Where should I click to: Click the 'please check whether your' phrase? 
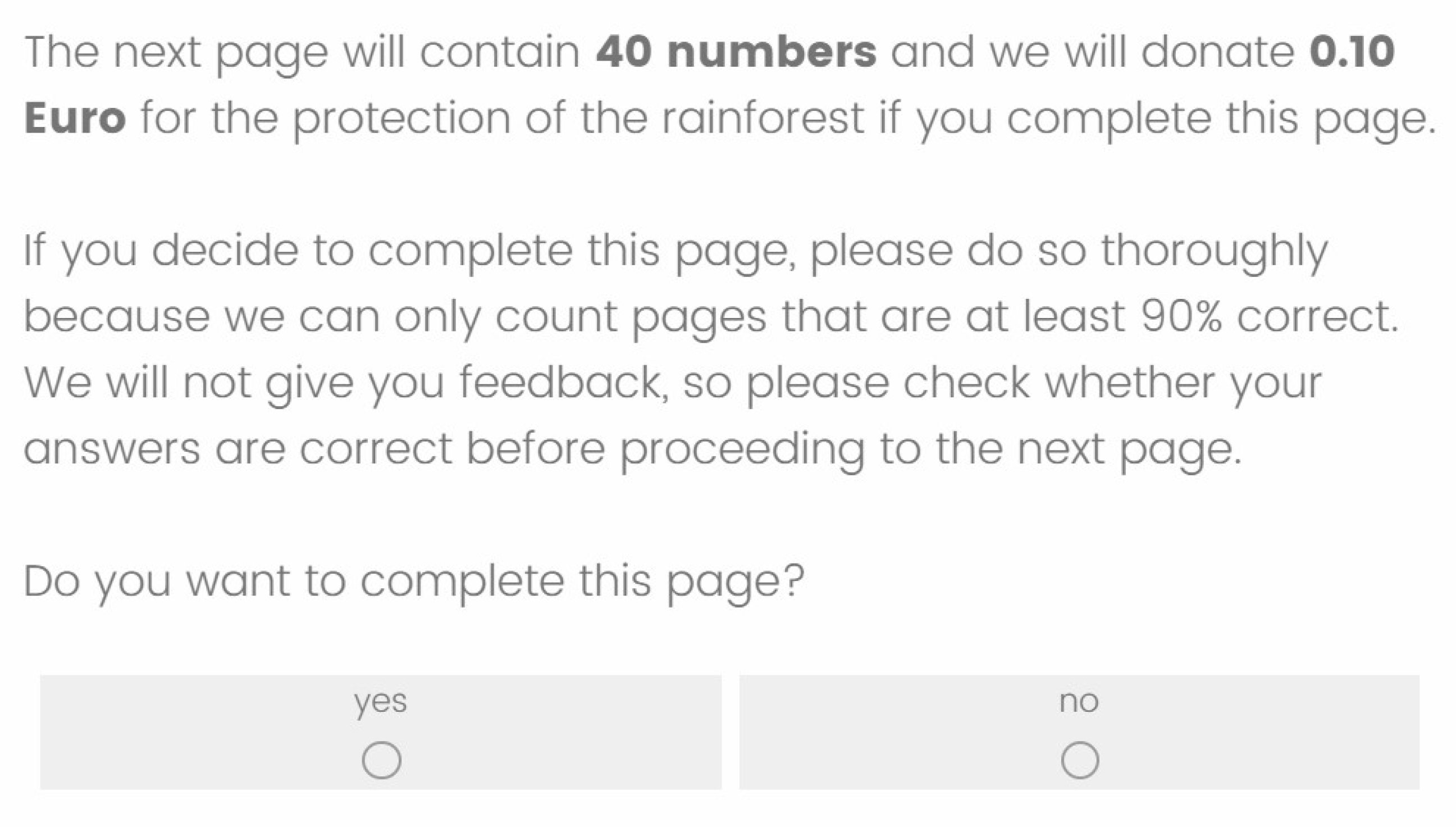click(x=1033, y=383)
